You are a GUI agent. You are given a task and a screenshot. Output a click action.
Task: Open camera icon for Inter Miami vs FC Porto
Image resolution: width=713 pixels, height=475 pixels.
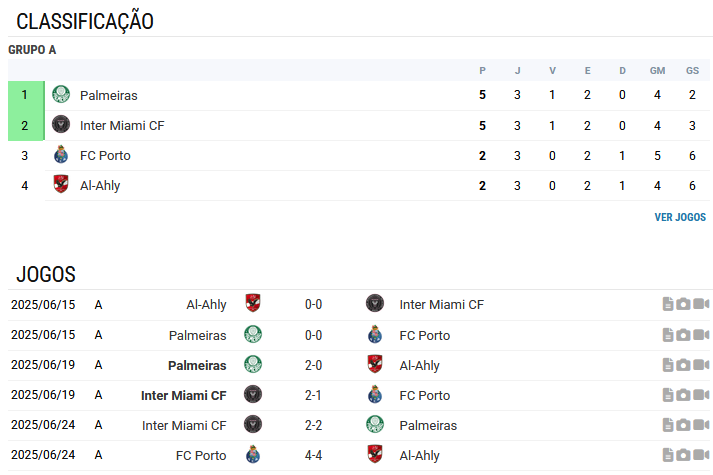[x=683, y=395]
